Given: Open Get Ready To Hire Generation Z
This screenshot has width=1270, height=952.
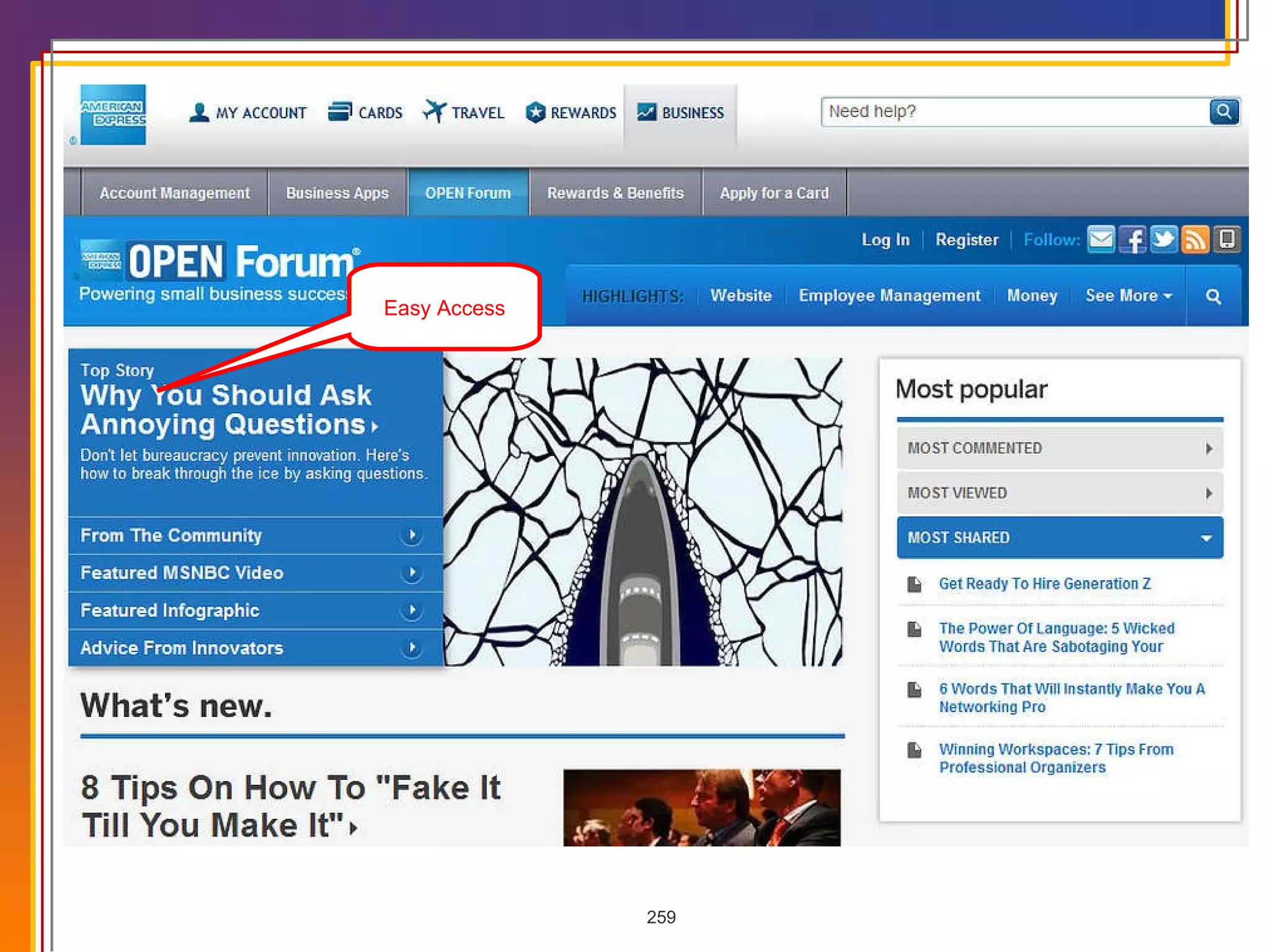Looking at the screenshot, I should coord(1044,584).
